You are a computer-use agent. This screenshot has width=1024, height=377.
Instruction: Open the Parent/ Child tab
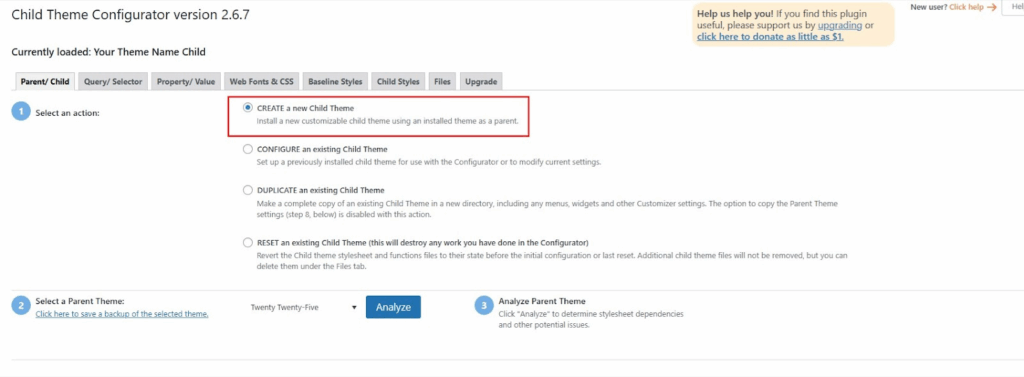coord(45,82)
